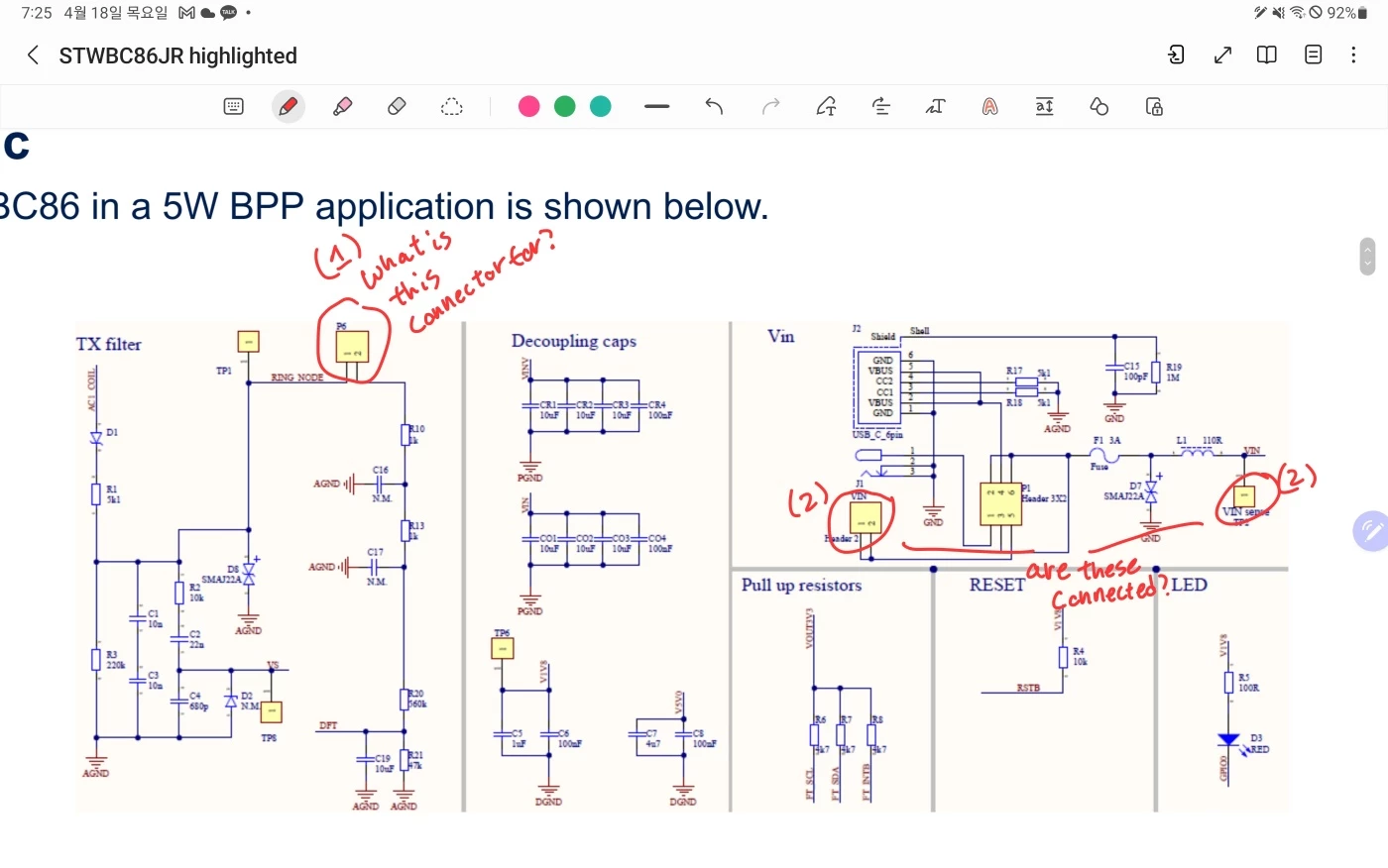This screenshot has width=1388, height=868.
Task: Open the page list icon
Action: pos(1313,55)
